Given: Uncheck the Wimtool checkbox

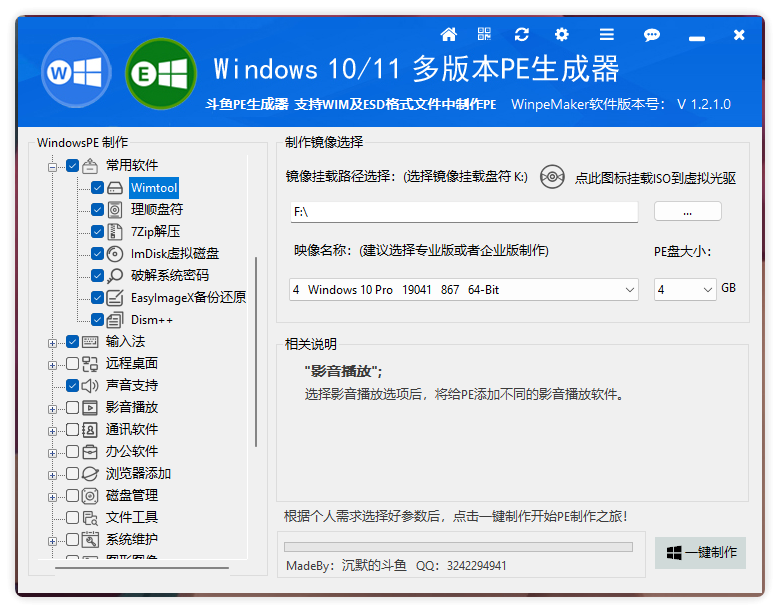Looking at the screenshot, I should (x=98, y=188).
